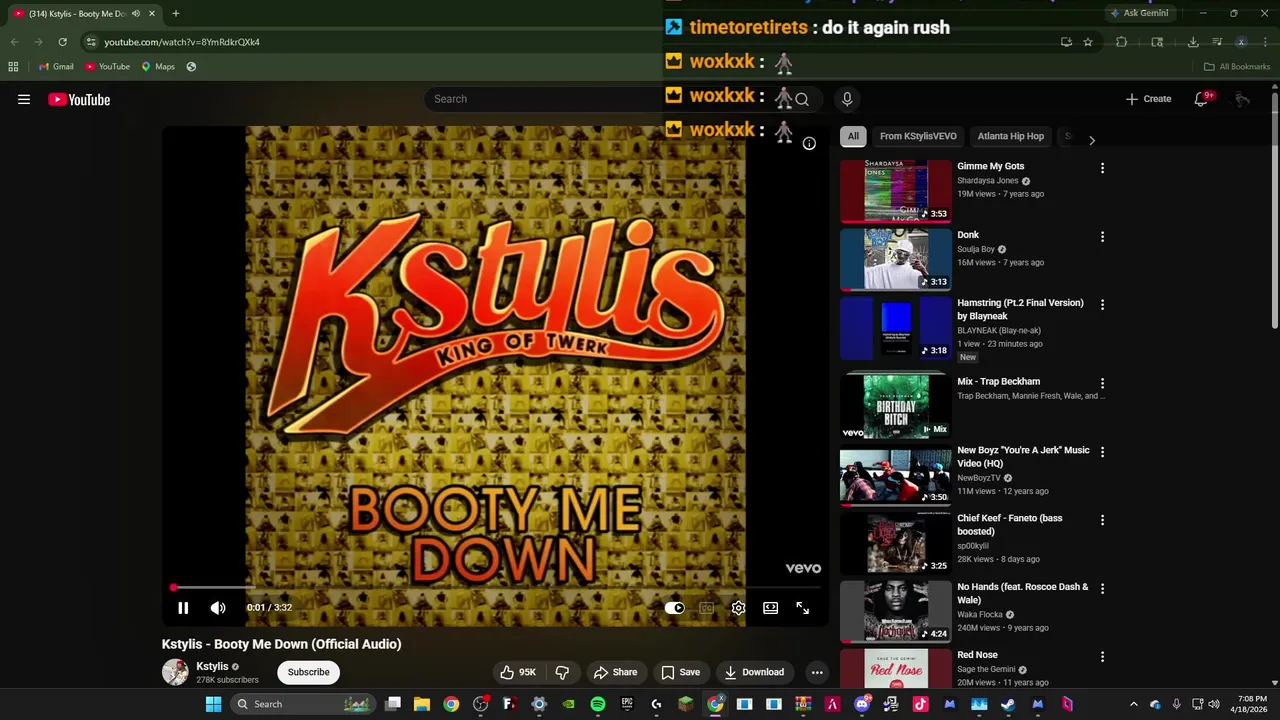1280x720 pixels.
Task: Show hidden system tray icons
Action: 1133,704
